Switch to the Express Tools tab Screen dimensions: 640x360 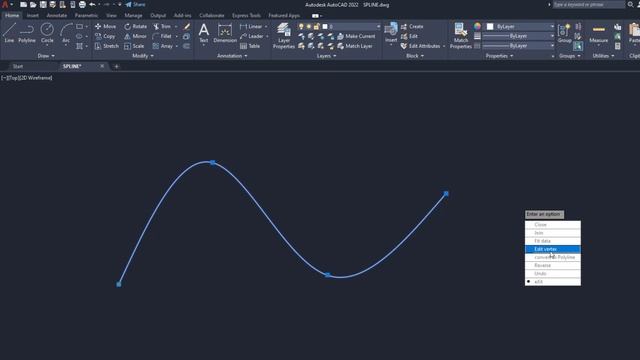246,16
